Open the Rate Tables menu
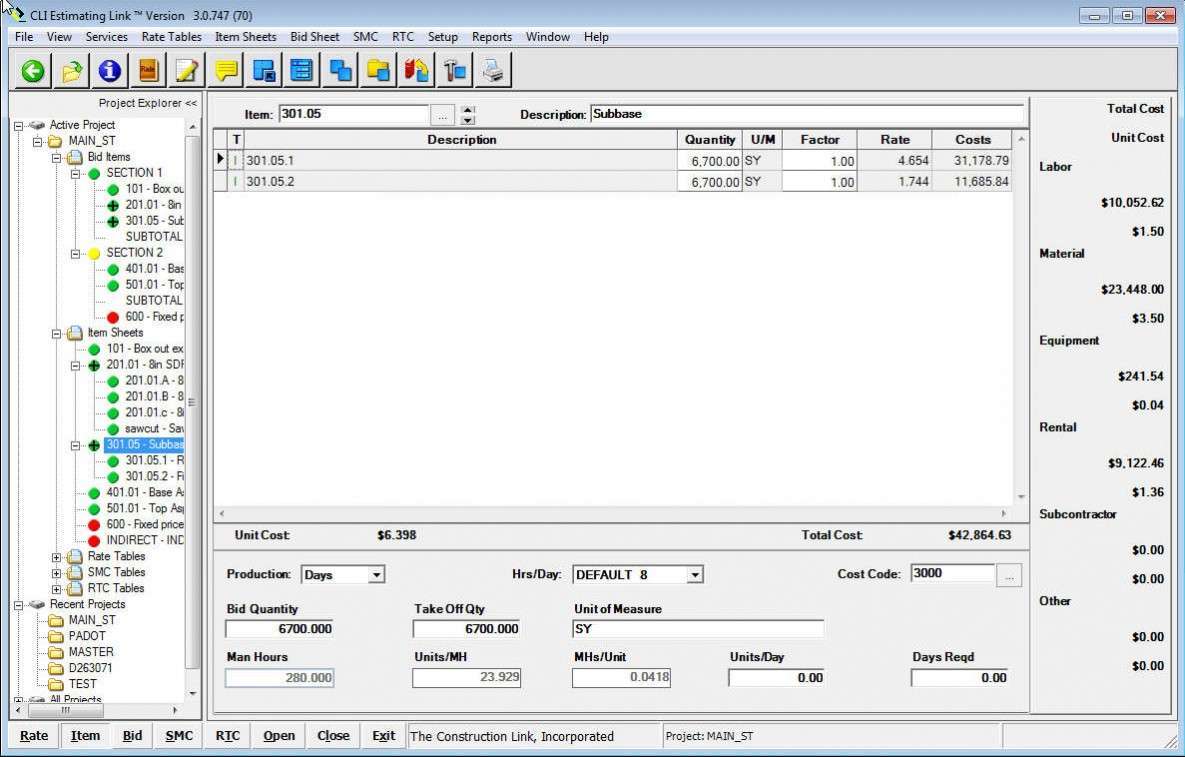 pos(172,36)
